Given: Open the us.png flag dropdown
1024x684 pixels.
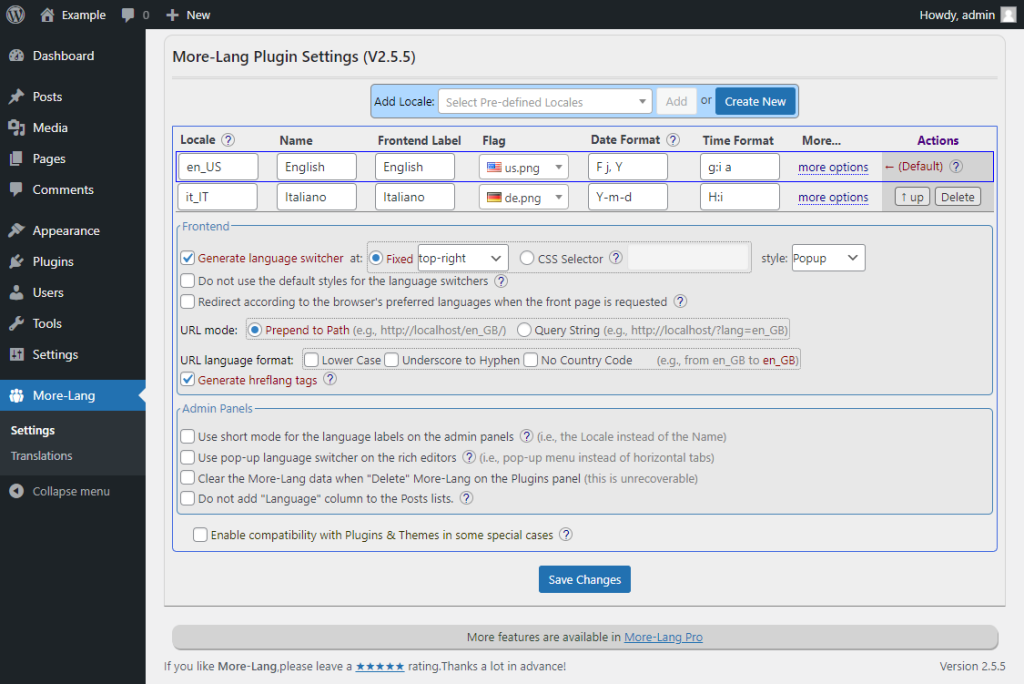Looking at the screenshot, I should pyautogui.click(x=524, y=167).
